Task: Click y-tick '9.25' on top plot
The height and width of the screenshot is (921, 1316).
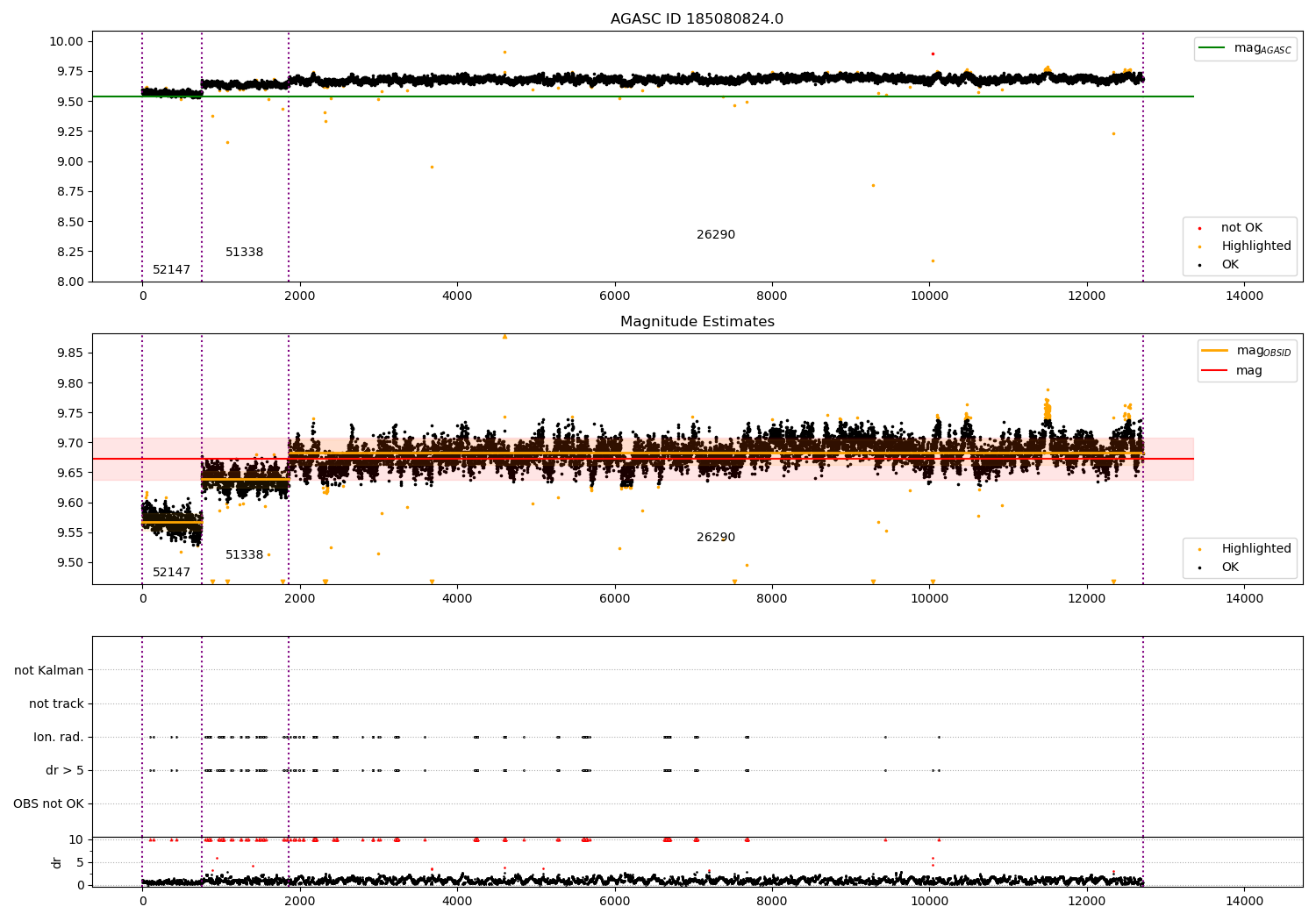Action: 70,132
